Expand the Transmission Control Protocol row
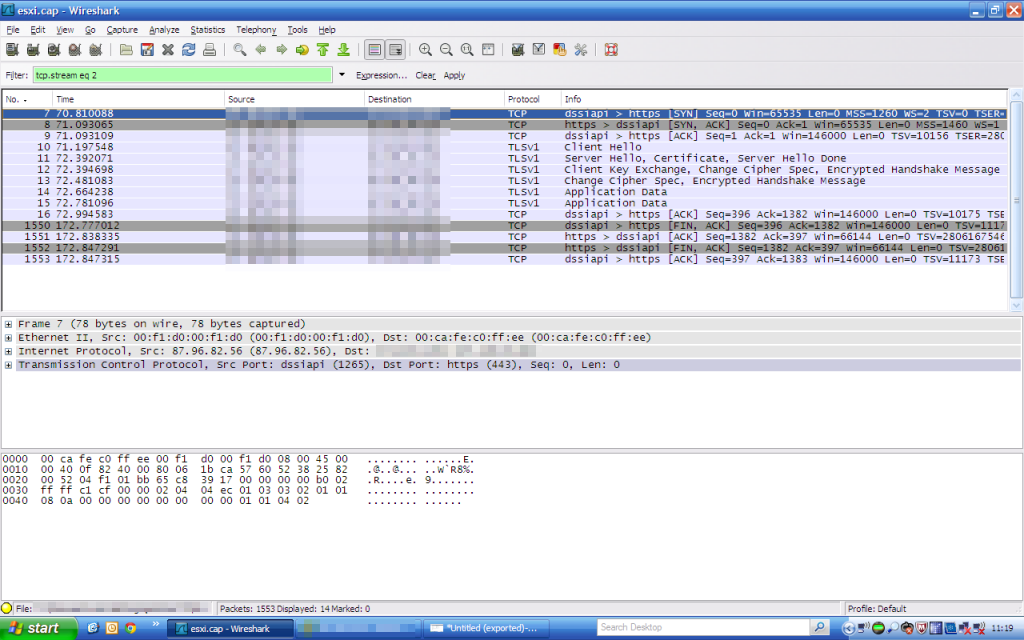 click(8, 365)
